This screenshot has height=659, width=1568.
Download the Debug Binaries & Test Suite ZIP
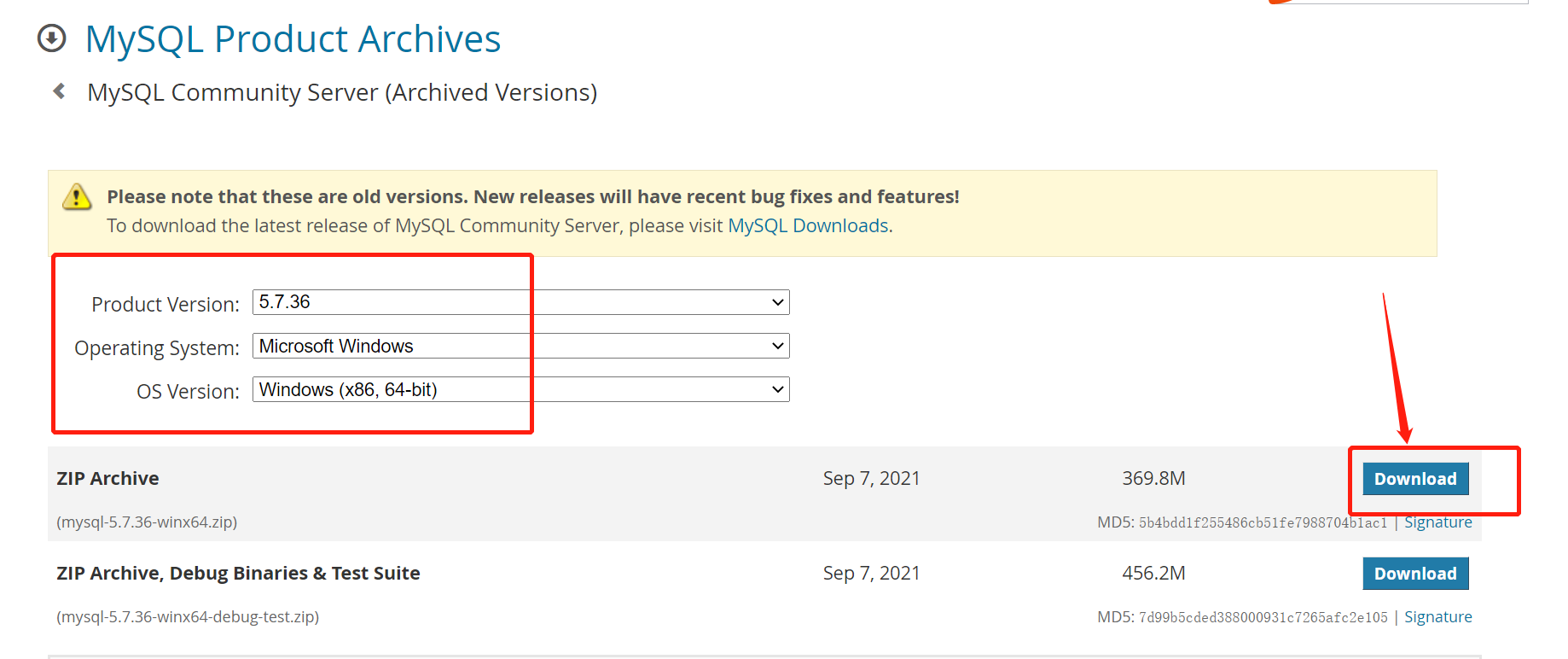1415,574
